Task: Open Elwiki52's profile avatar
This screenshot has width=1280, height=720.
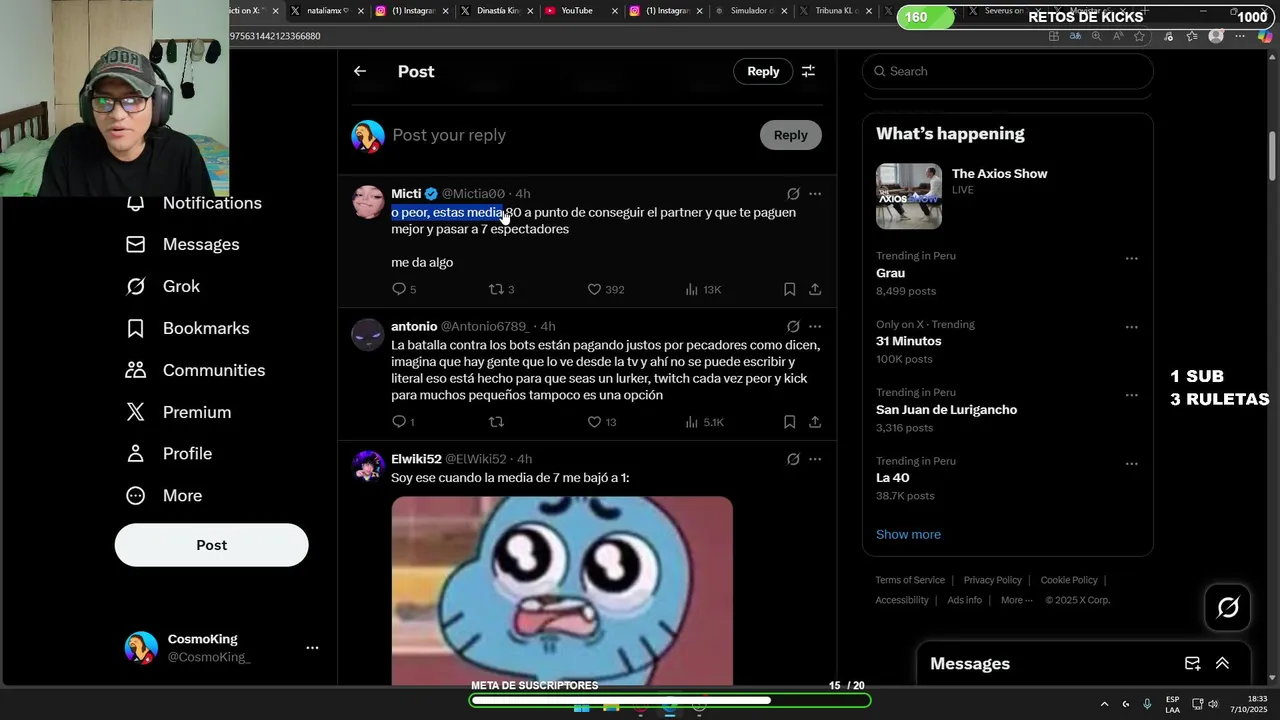Action: (x=368, y=467)
